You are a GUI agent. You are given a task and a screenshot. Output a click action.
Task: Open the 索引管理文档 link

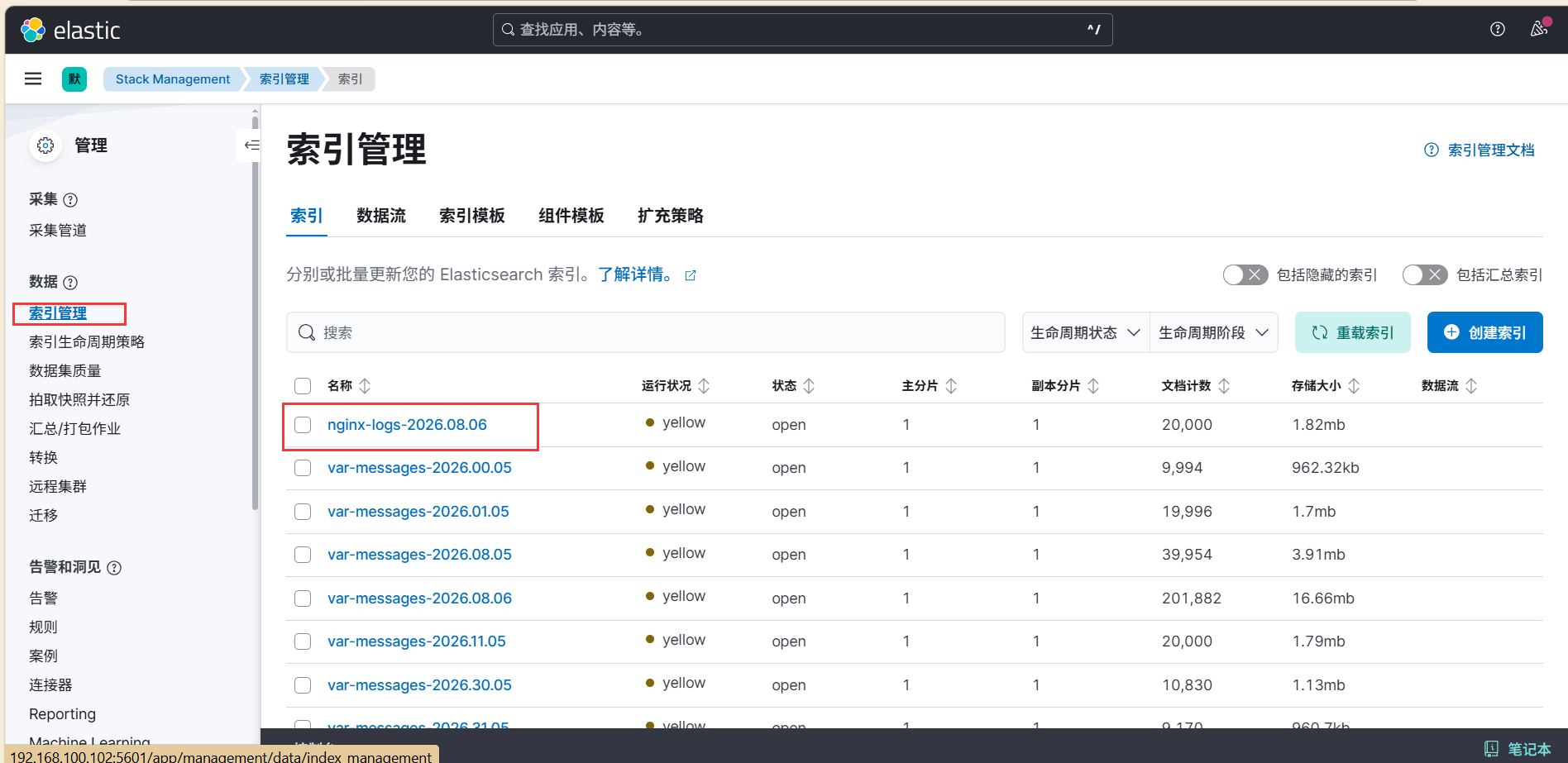[x=1480, y=150]
